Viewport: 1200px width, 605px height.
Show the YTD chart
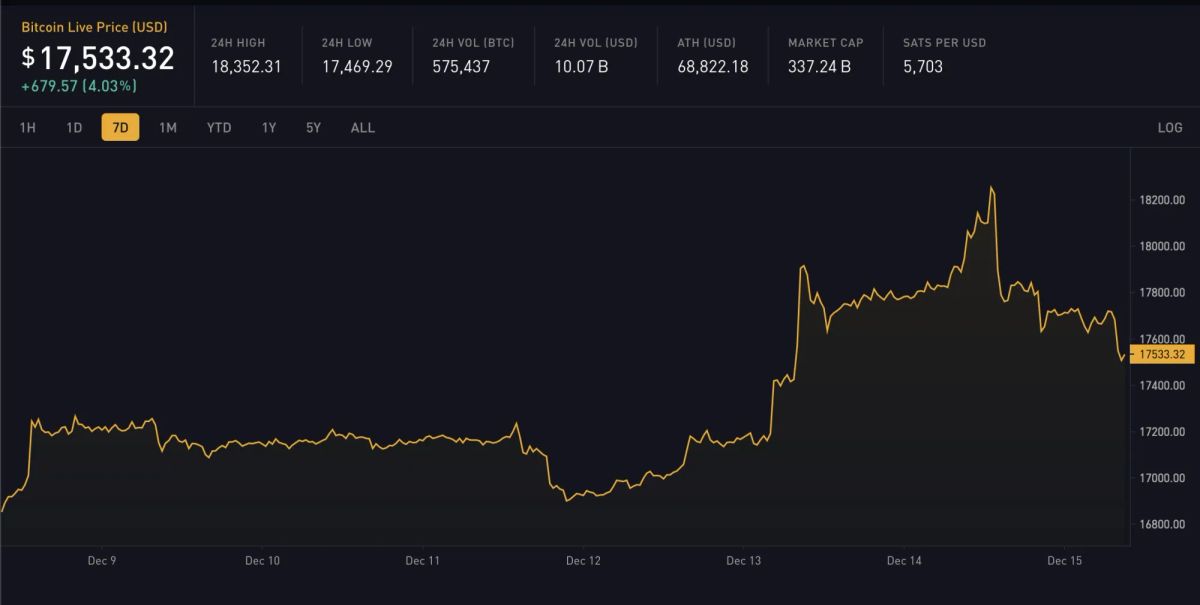218,128
